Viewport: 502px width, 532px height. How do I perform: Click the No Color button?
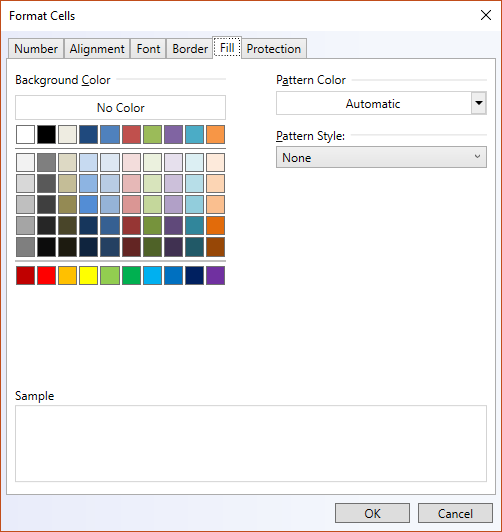[x=120, y=108]
